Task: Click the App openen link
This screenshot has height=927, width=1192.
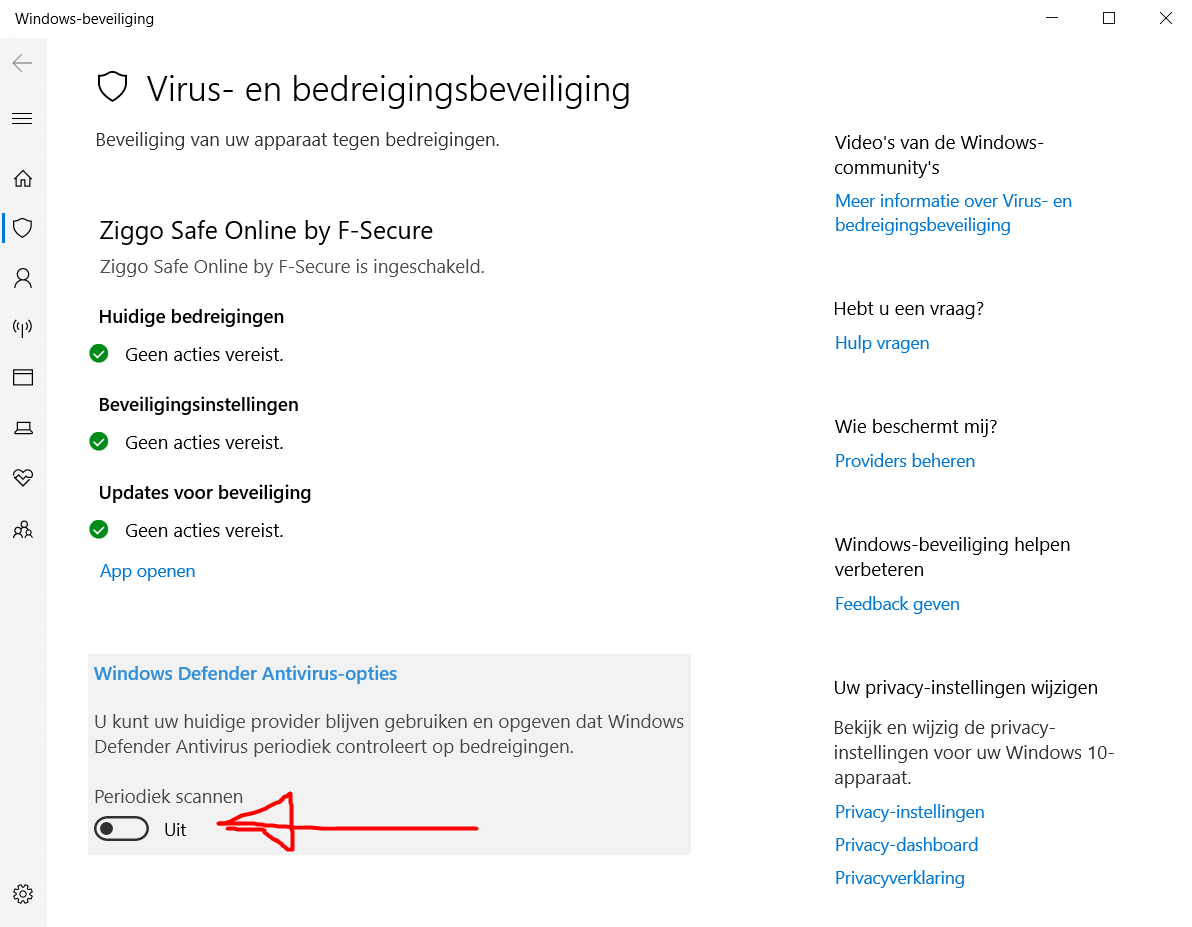Action: 147,571
